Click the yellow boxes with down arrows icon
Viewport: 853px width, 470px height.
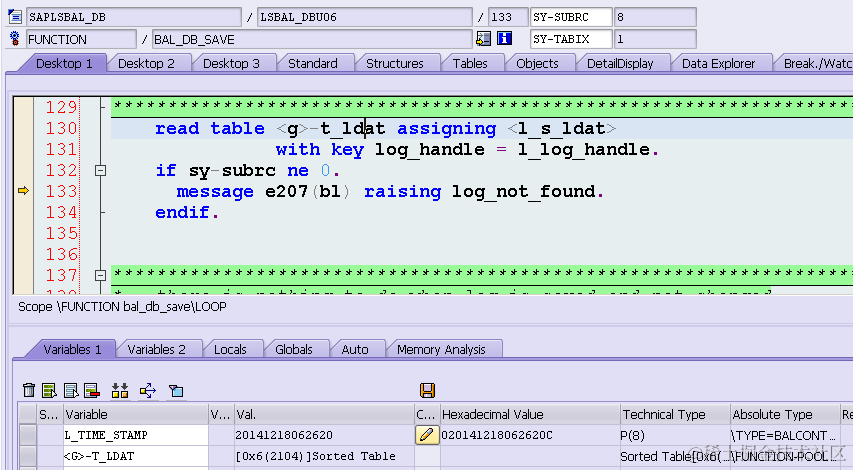(x=120, y=390)
